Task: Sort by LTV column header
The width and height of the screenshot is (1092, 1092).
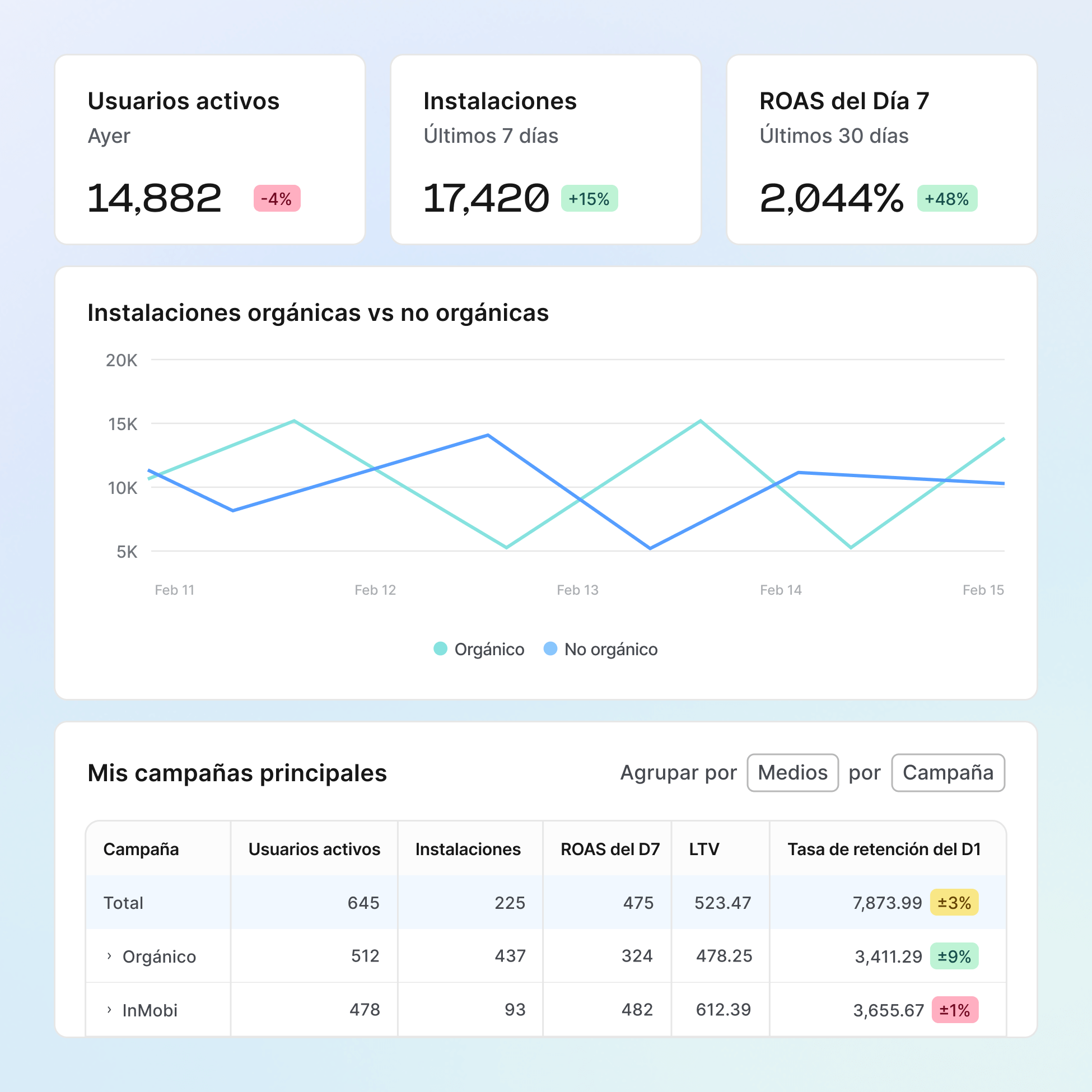Action: point(704,849)
